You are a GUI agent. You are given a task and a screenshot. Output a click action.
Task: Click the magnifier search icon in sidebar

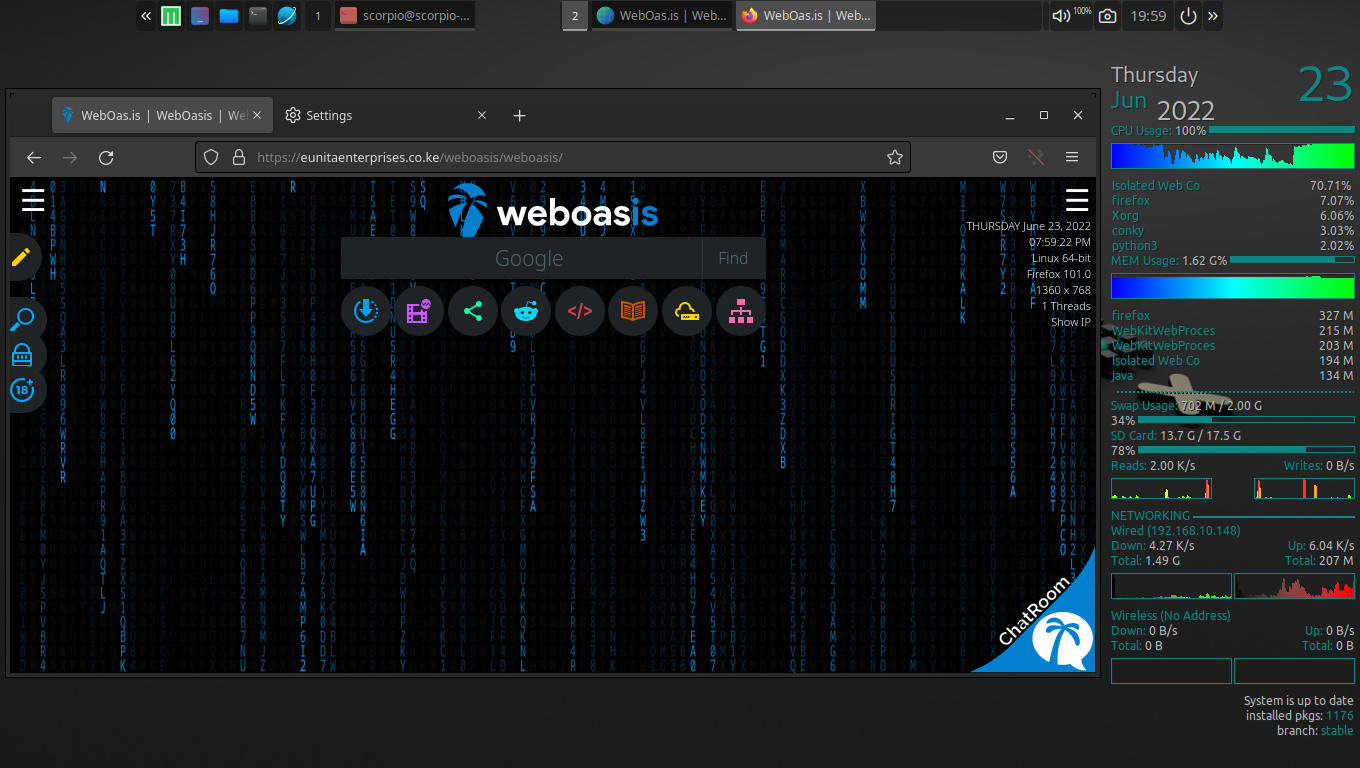24,318
